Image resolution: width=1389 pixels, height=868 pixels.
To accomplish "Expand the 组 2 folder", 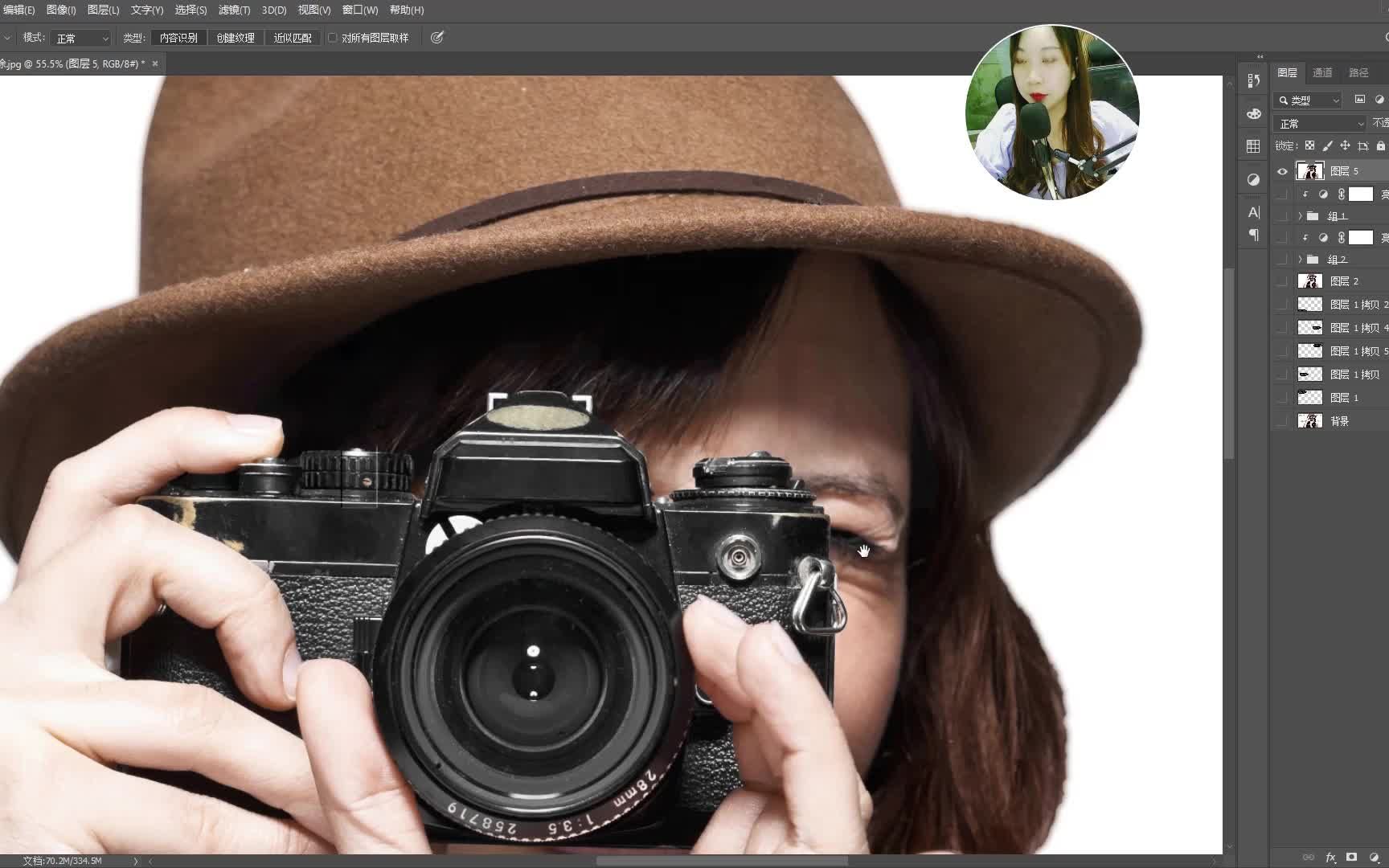I will (x=1300, y=260).
